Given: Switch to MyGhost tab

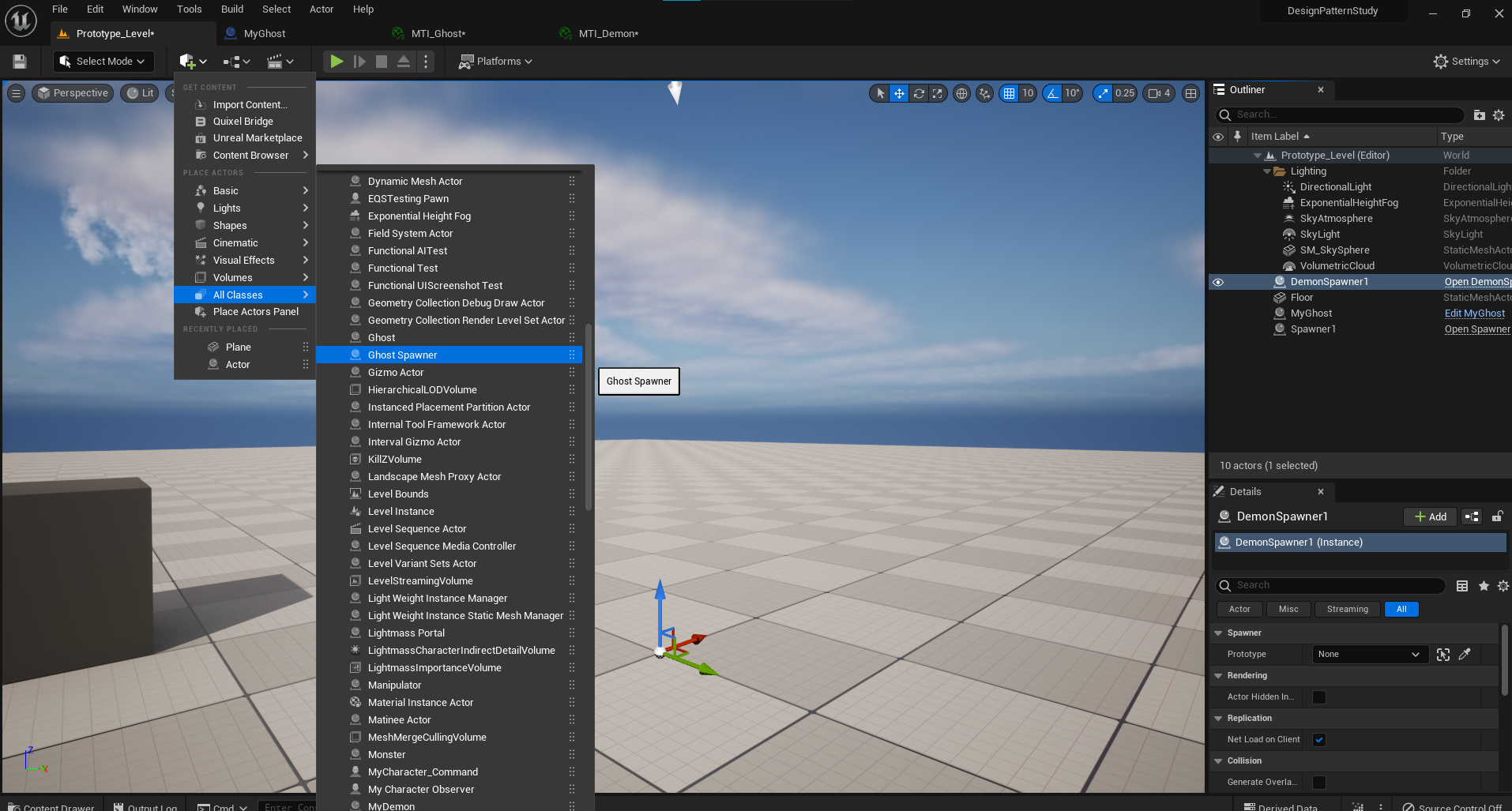Looking at the screenshot, I should (264, 34).
